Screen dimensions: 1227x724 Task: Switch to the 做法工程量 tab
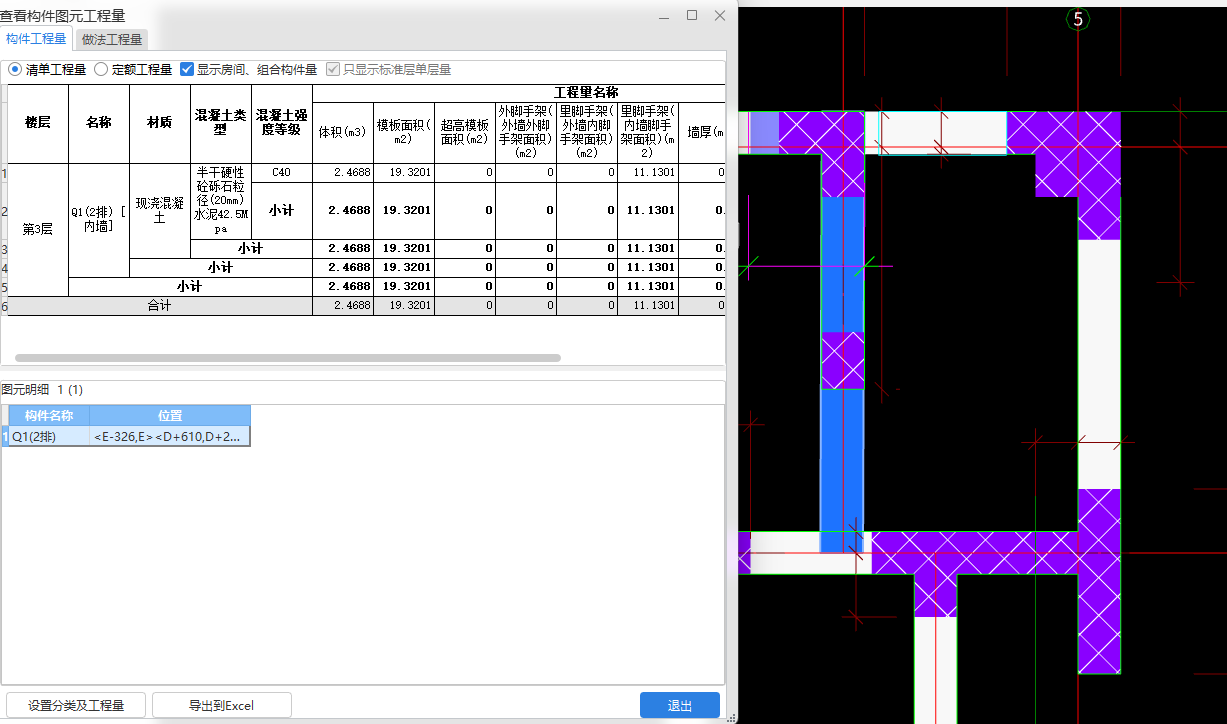point(112,39)
